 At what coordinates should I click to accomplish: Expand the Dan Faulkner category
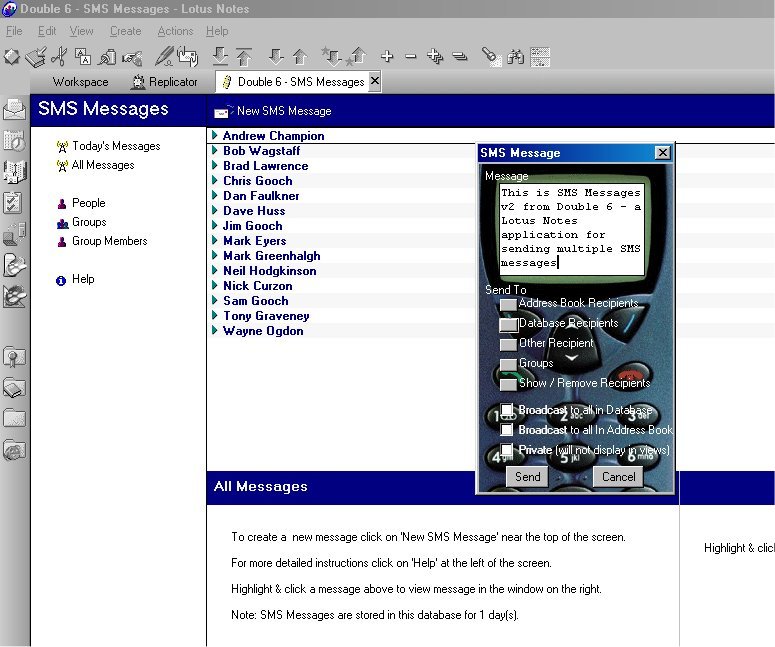pos(215,195)
